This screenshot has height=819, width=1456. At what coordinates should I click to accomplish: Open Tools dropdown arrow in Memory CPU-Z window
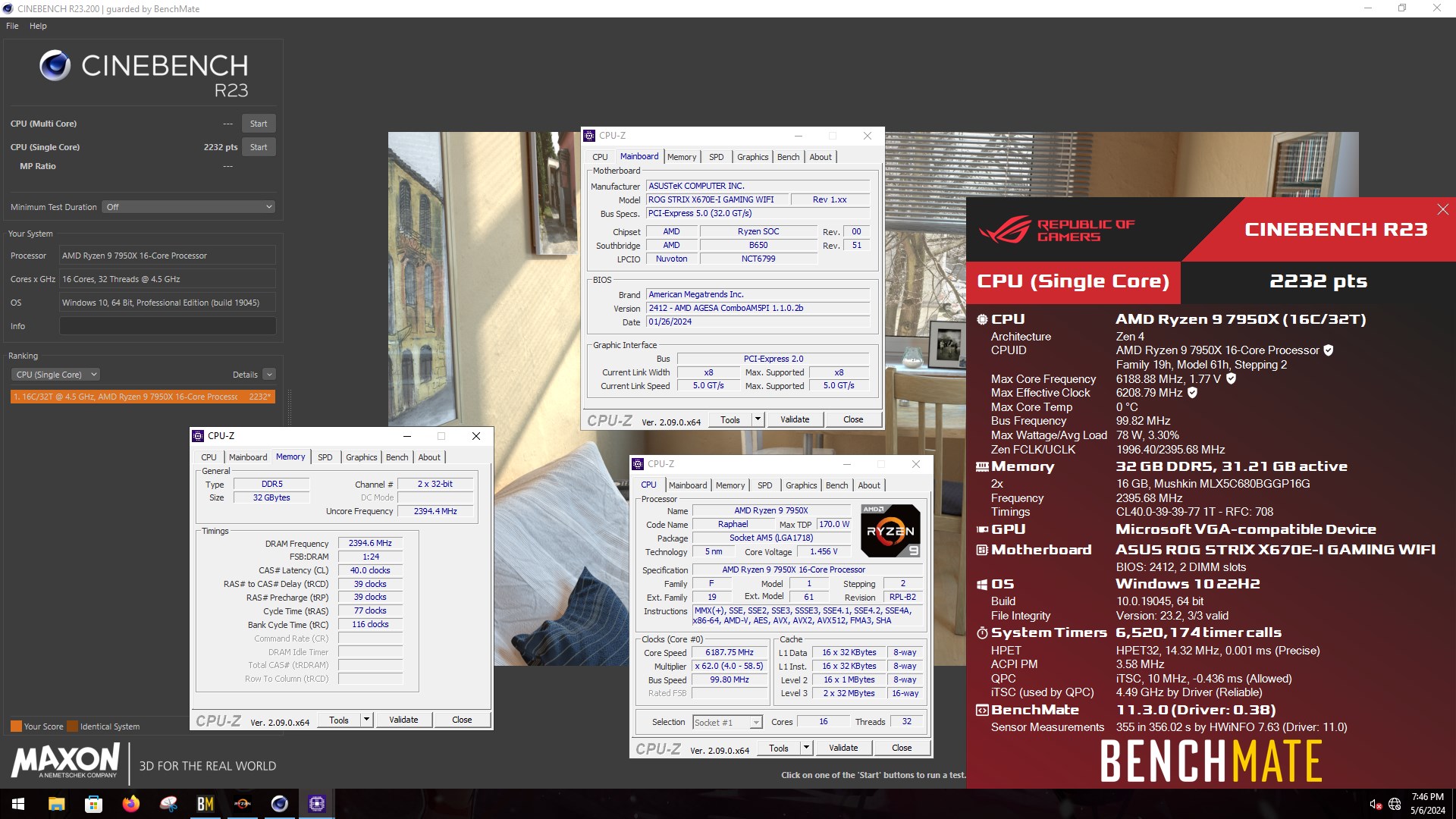366,720
